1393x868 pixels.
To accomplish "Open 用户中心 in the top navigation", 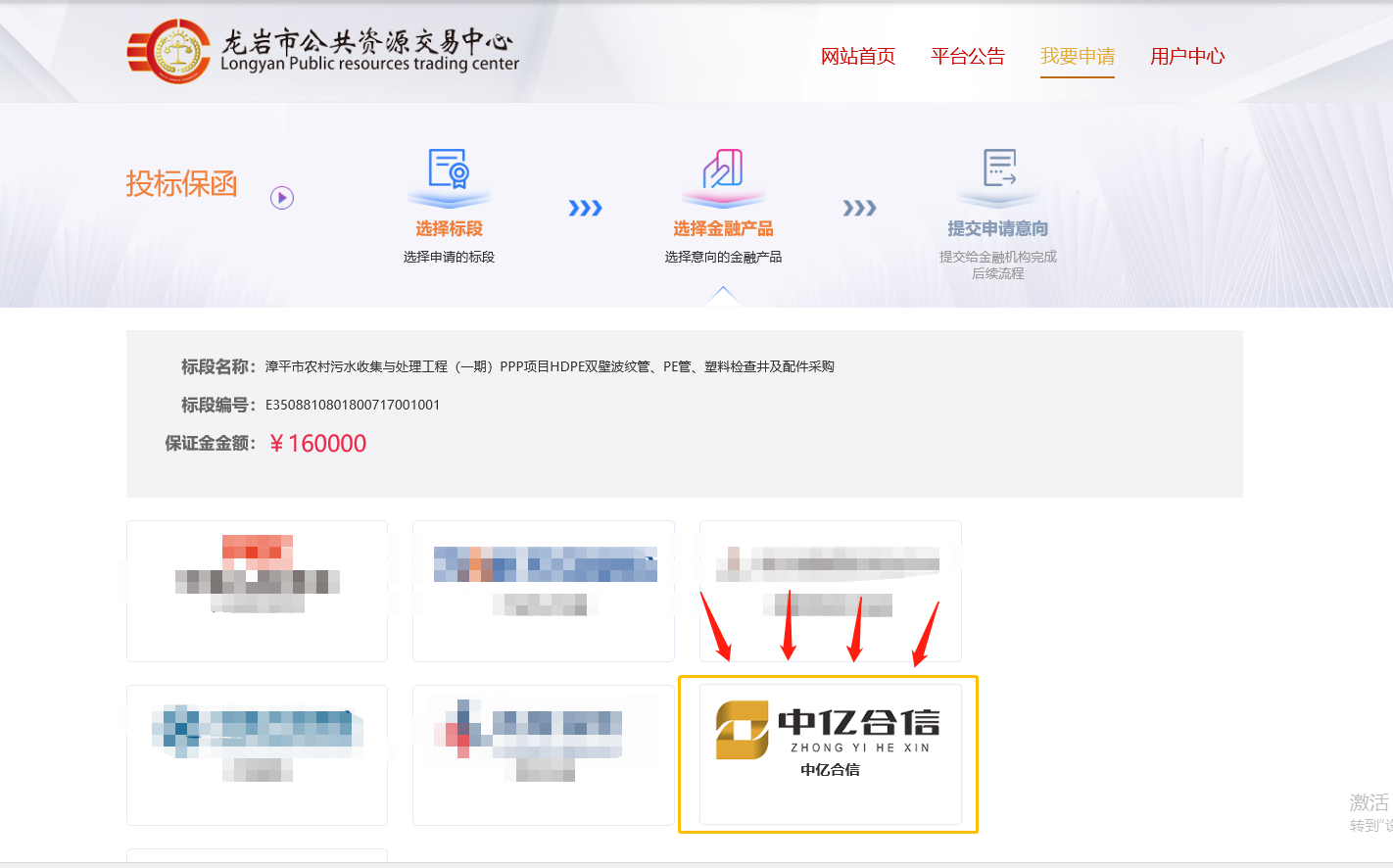I will pos(1187,57).
